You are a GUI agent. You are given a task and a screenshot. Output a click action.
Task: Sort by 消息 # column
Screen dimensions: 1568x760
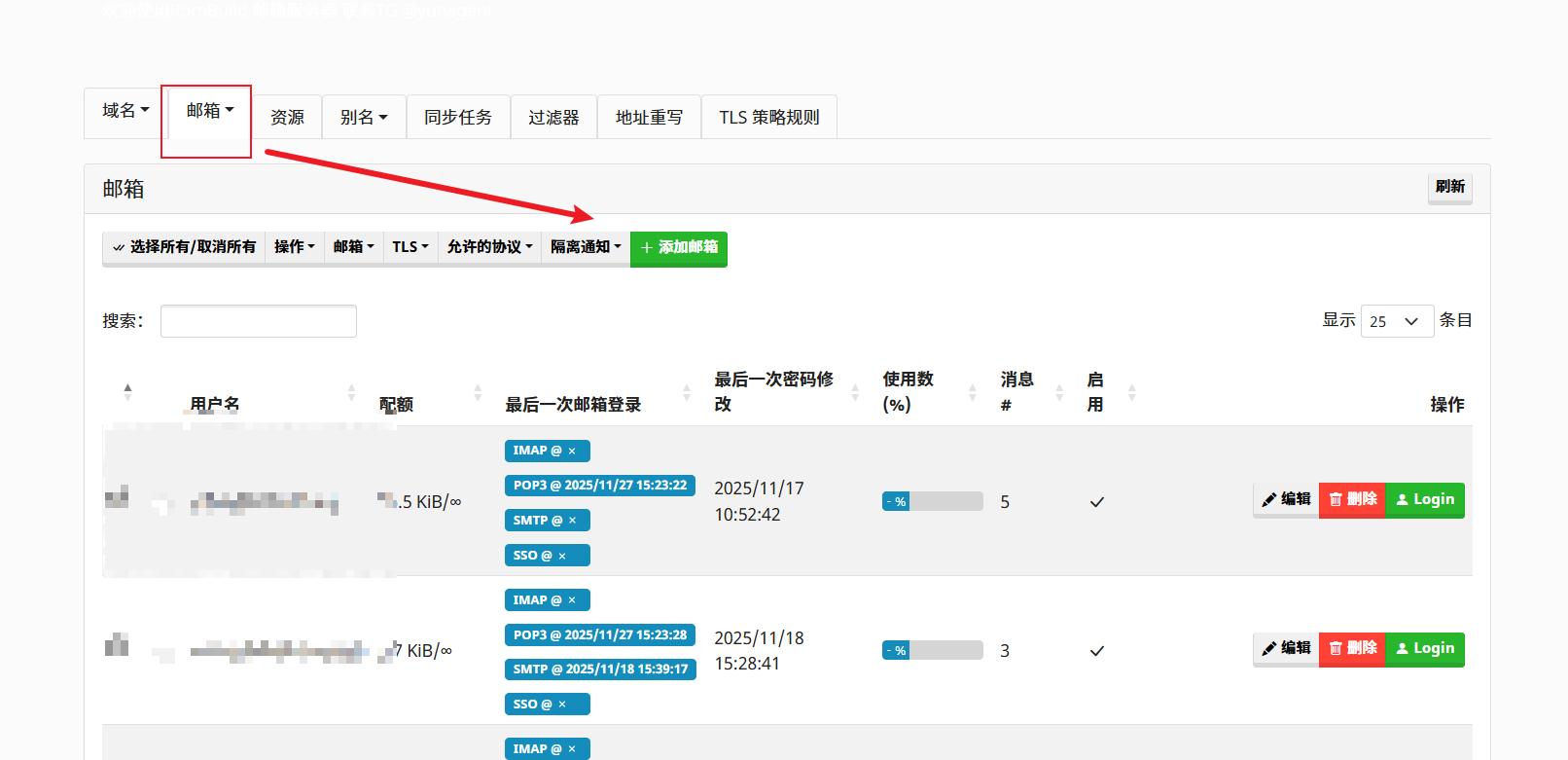[1016, 391]
